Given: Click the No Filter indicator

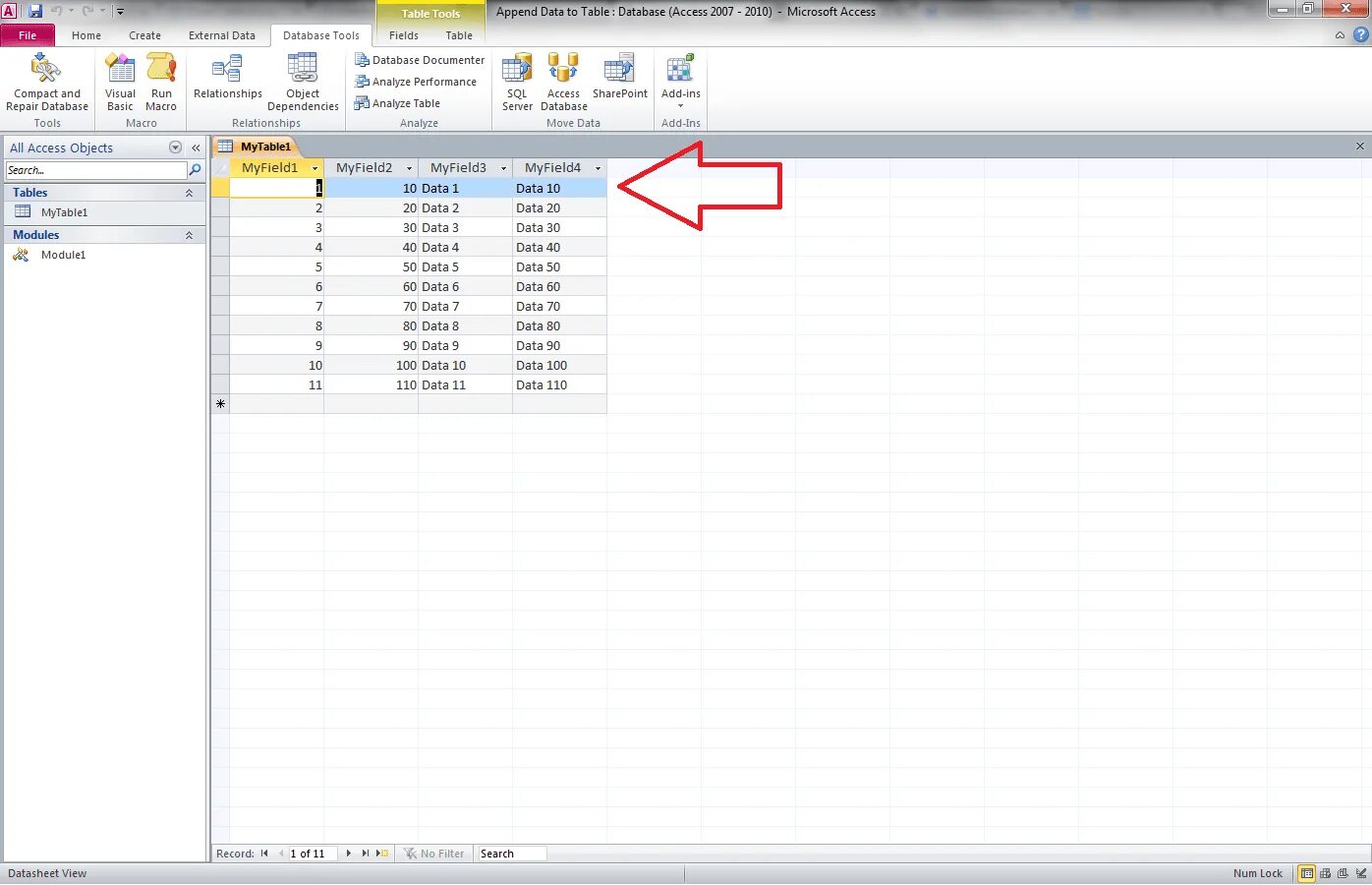Looking at the screenshot, I should [x=433, y=854].
